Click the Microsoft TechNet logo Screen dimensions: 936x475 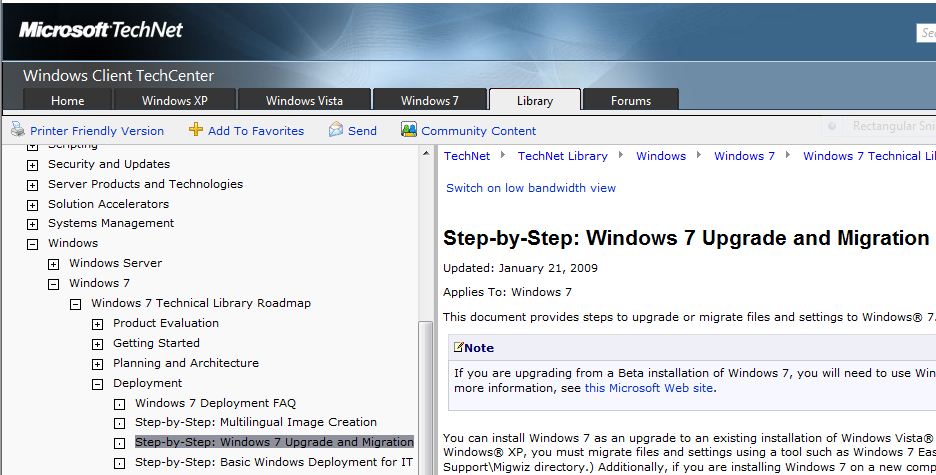pyautogui.click(x=100, y=30)
